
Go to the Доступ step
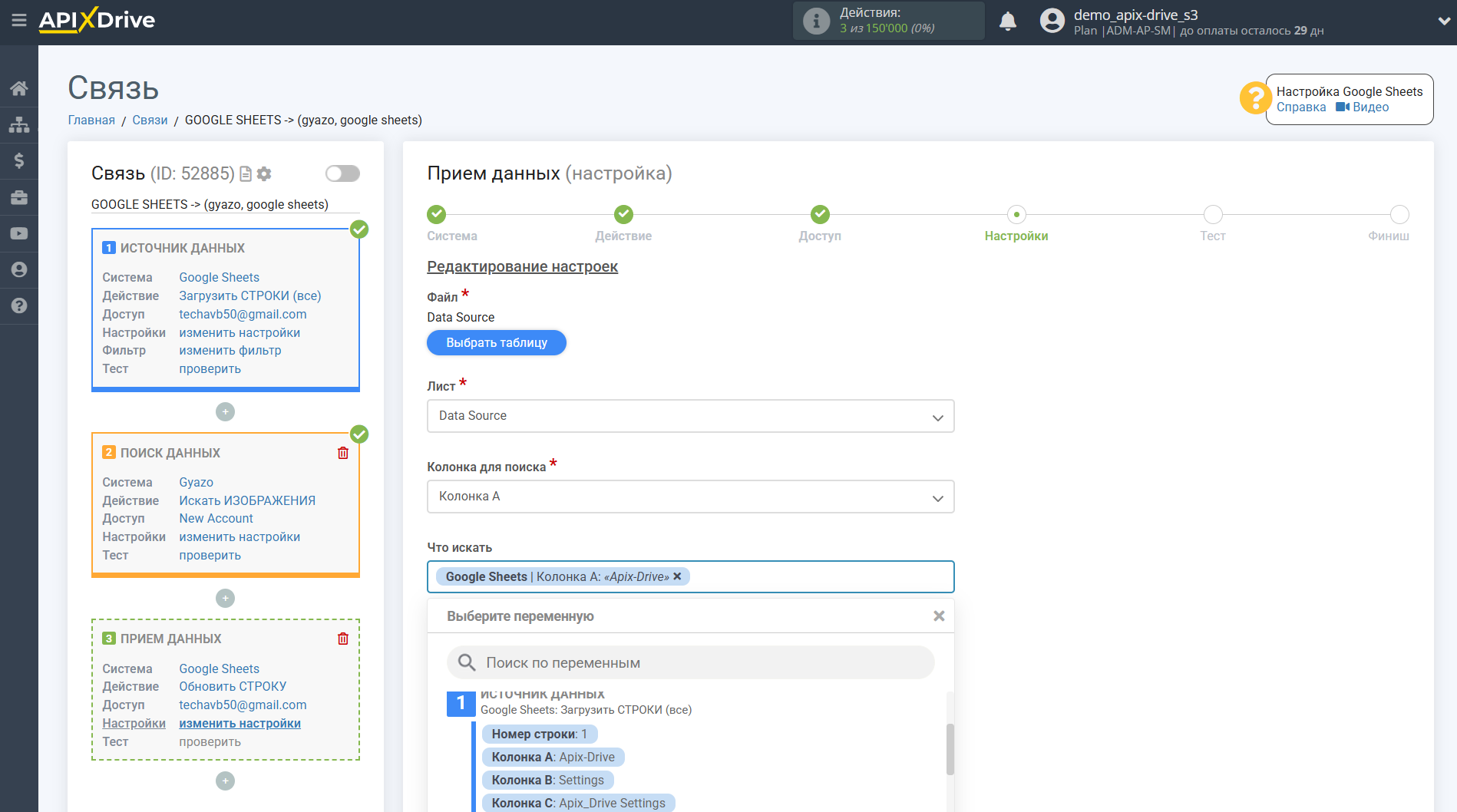820,215
